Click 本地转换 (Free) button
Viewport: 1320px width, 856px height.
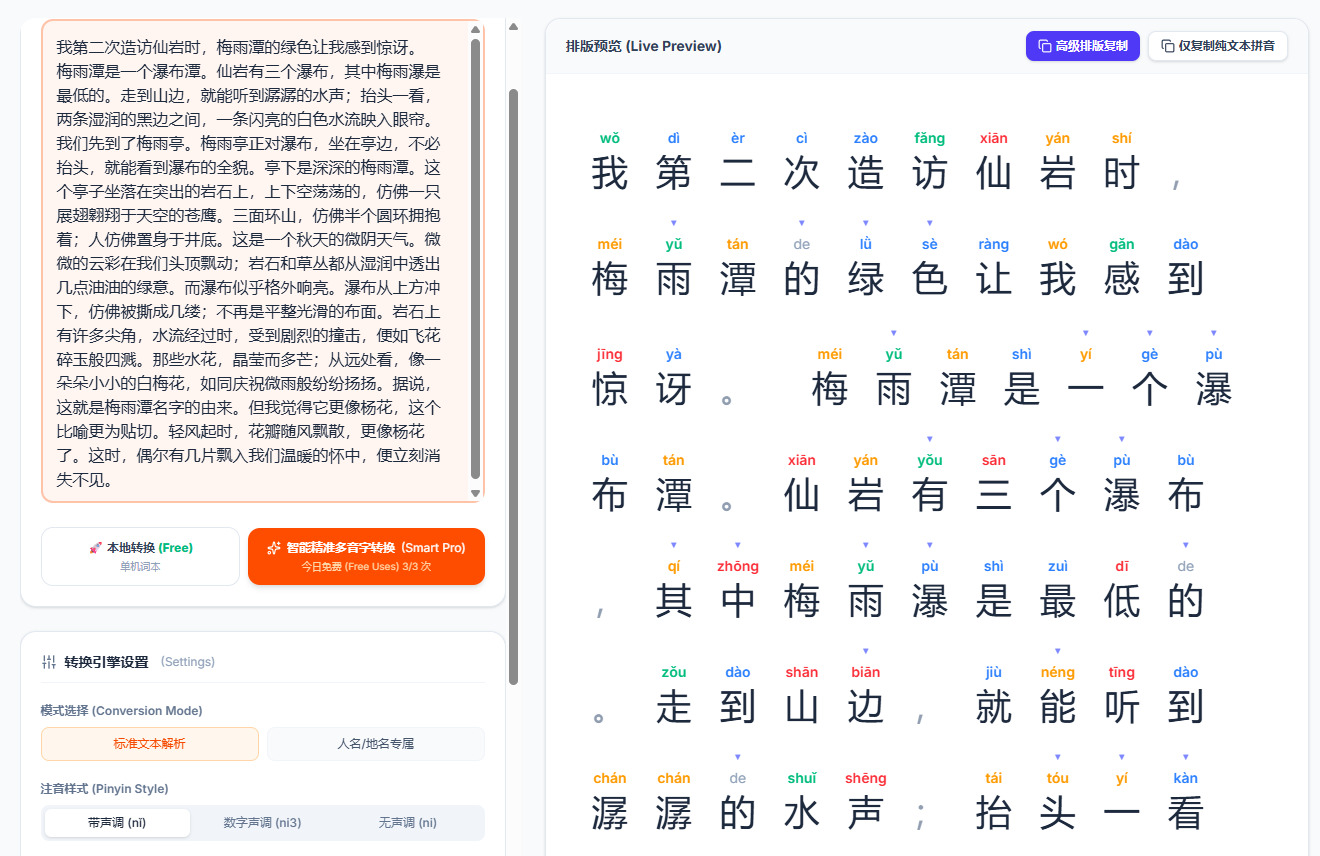point(140,556)
